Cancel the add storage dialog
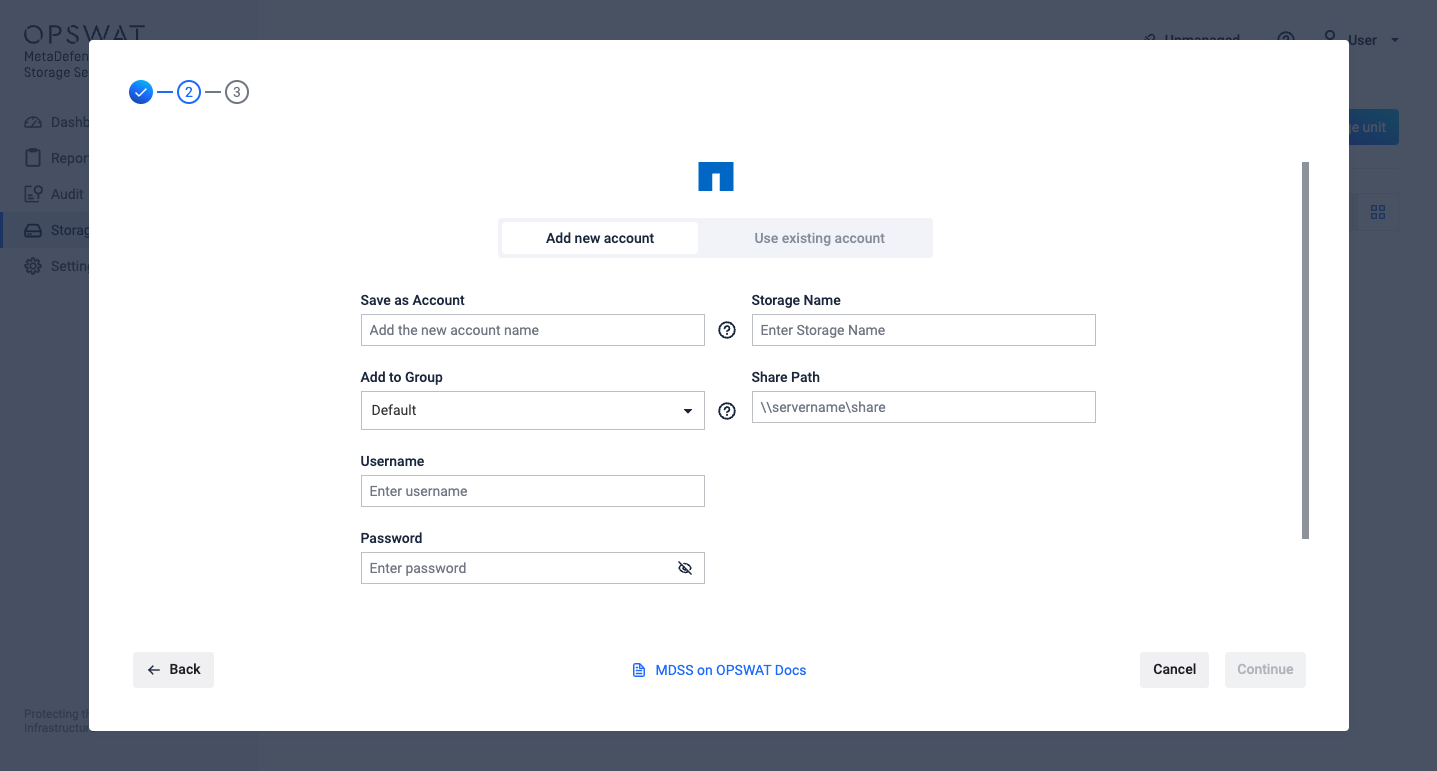 point(1175,670)
